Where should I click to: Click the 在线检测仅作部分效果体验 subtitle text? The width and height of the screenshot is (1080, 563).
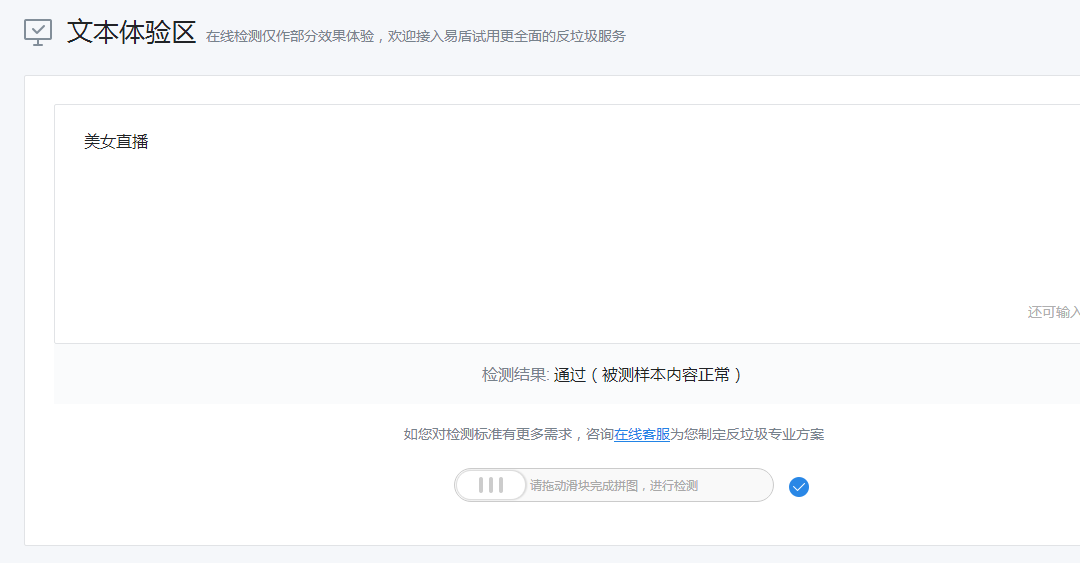click(290, 37)
